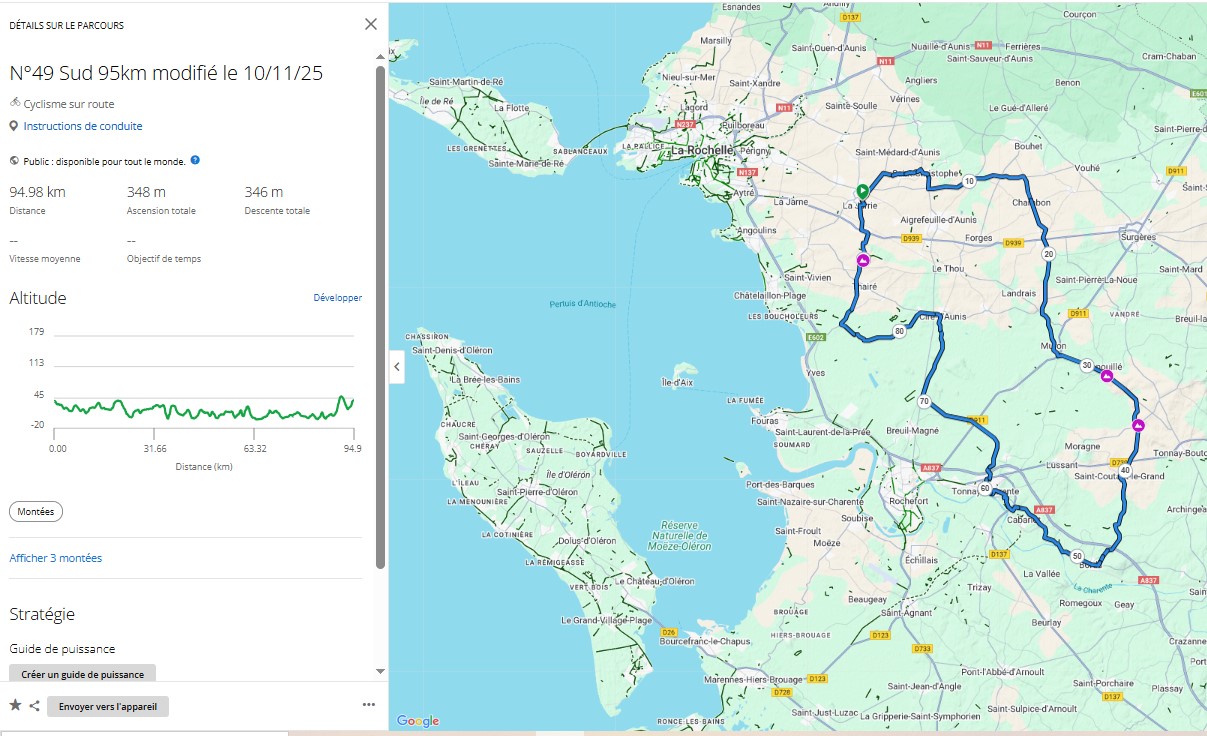Click the green start marker on map
1207x736 pixels.
point(862,191)
